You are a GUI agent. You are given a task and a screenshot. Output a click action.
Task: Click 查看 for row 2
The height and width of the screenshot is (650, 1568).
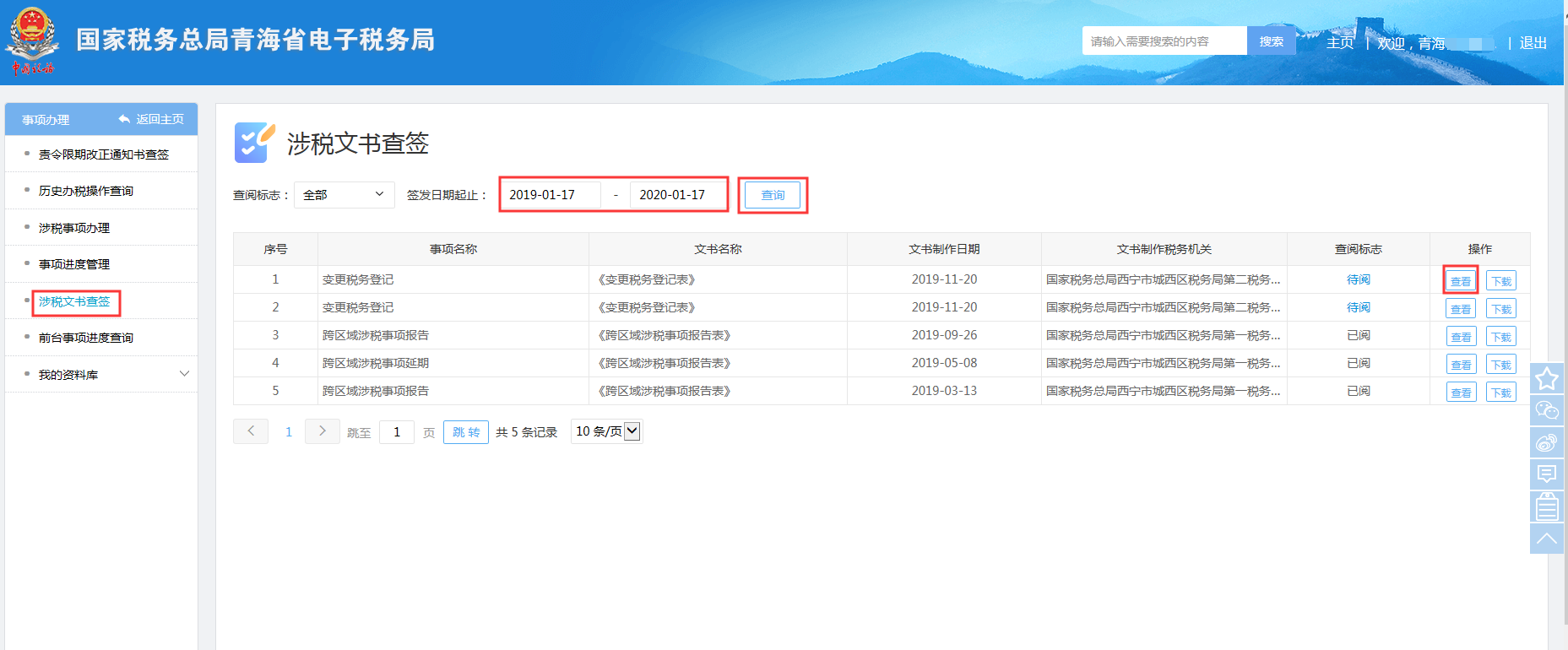point(1461,309)
